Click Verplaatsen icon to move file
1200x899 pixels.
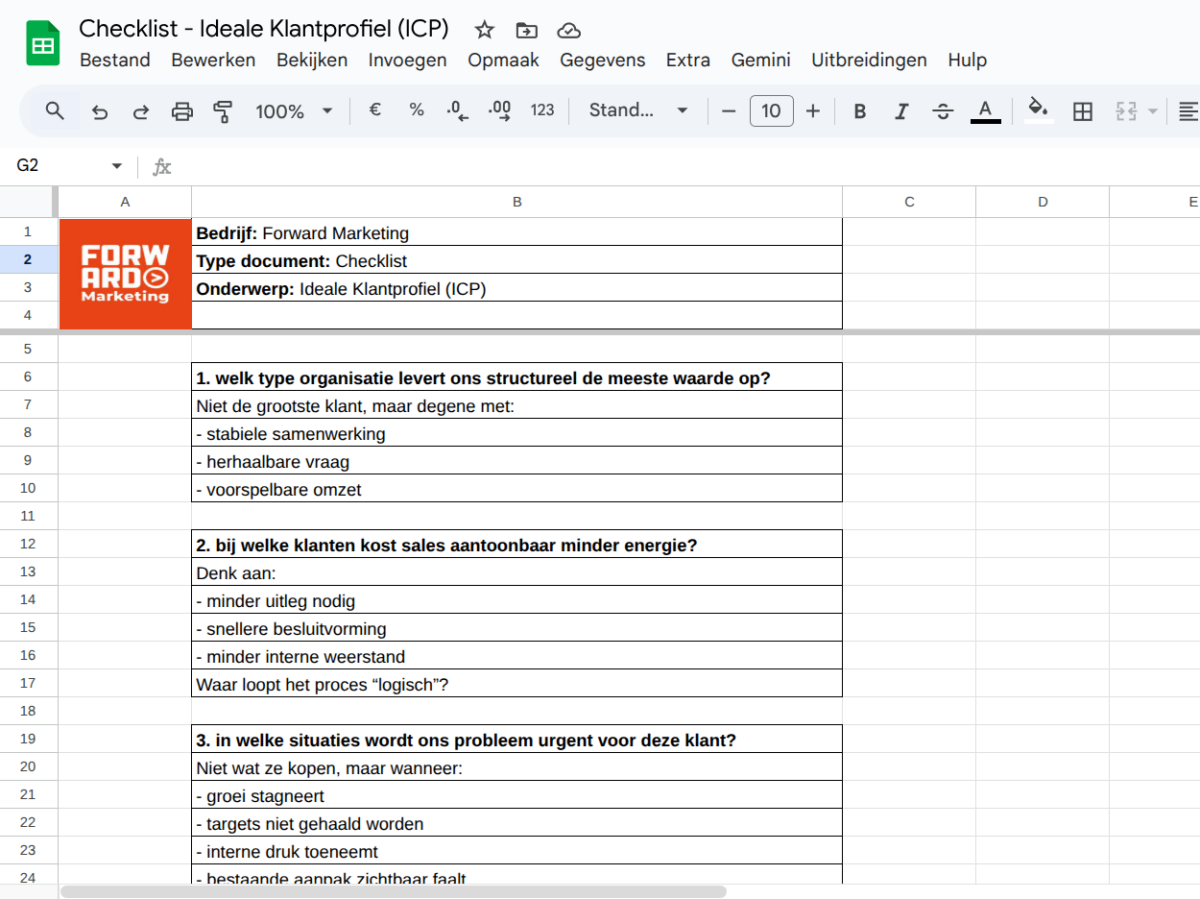526,30
